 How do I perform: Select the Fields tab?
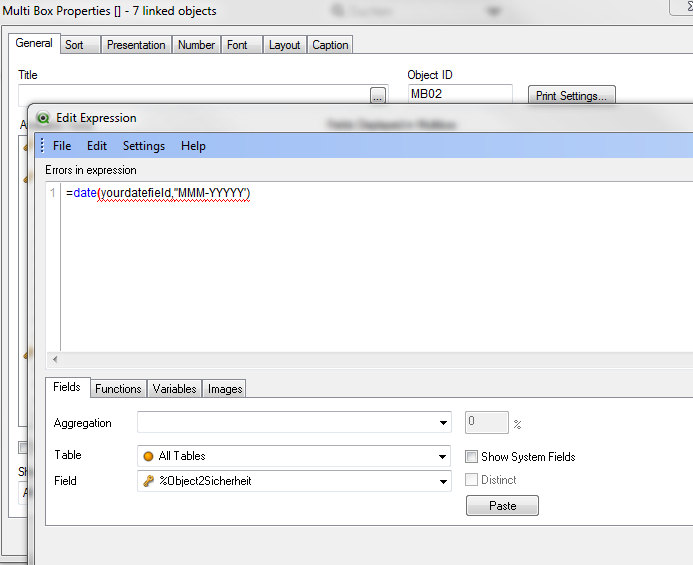[x=67, y=387]
